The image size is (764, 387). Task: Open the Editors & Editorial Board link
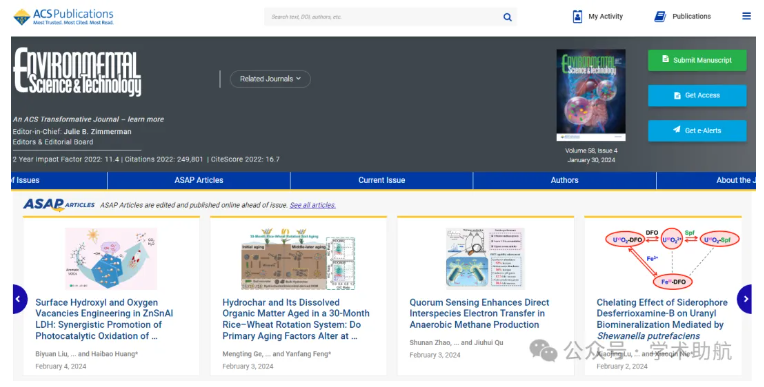click(x=53, y=142)
